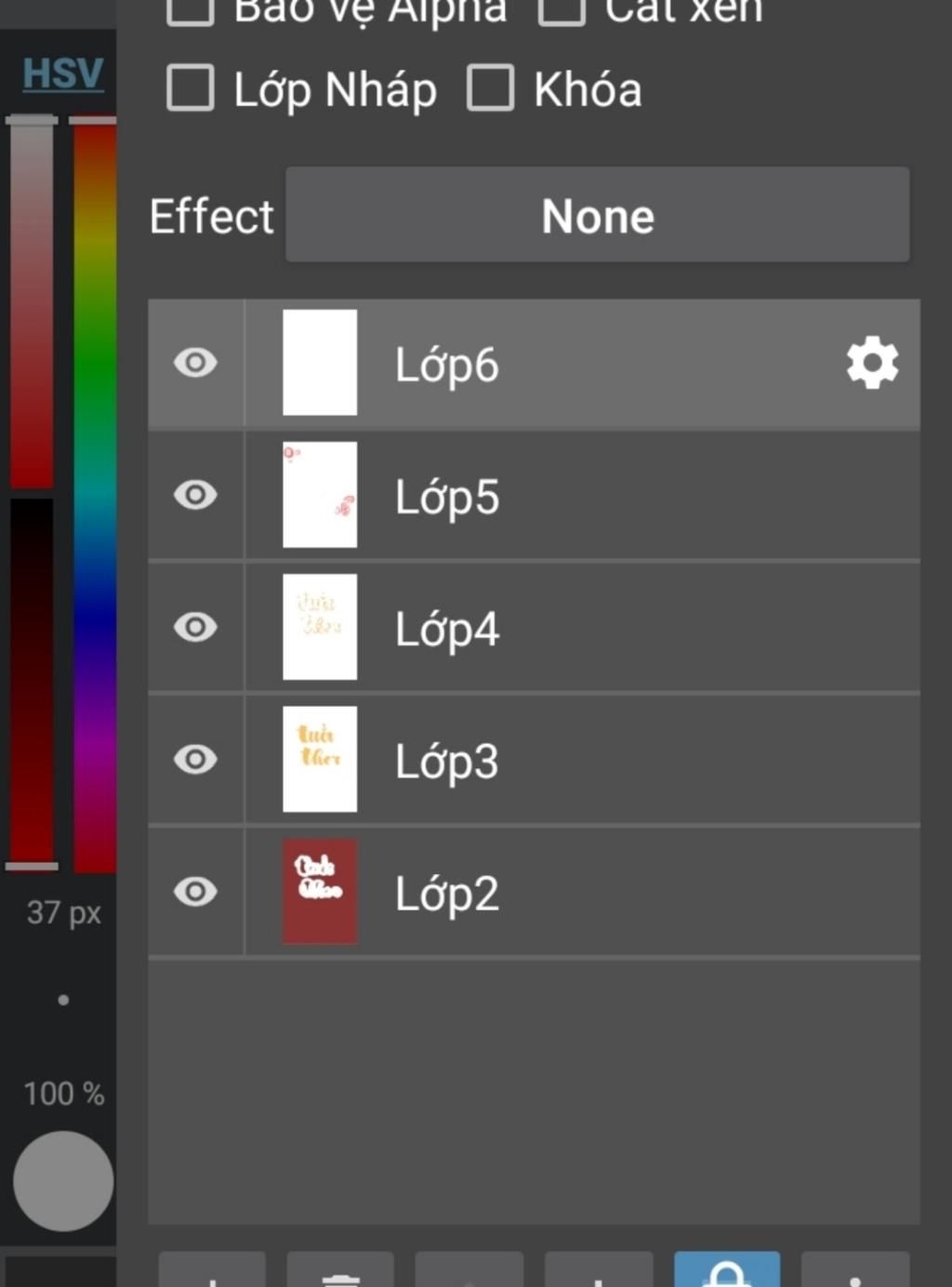Enable the Lớp Nháp checkbox
Image resolution: width=952 pixels, height=1287 pixels.
(191, 88)
